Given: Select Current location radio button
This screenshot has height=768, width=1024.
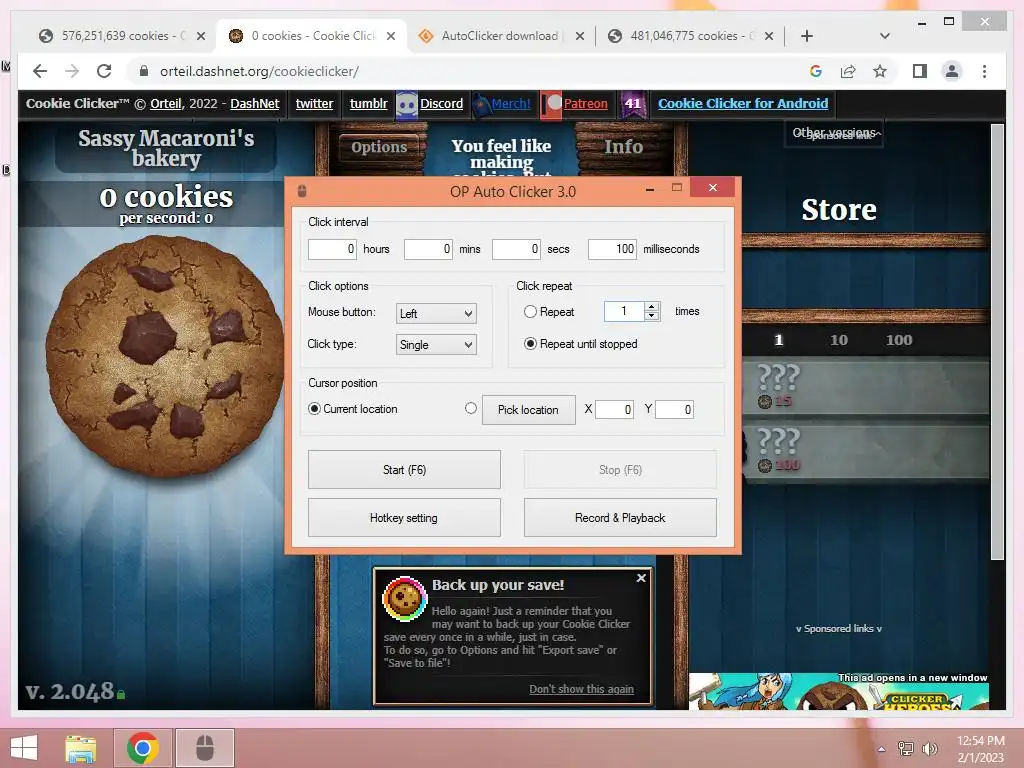Looking at the screenshot, I should click(x=314, y=408).
